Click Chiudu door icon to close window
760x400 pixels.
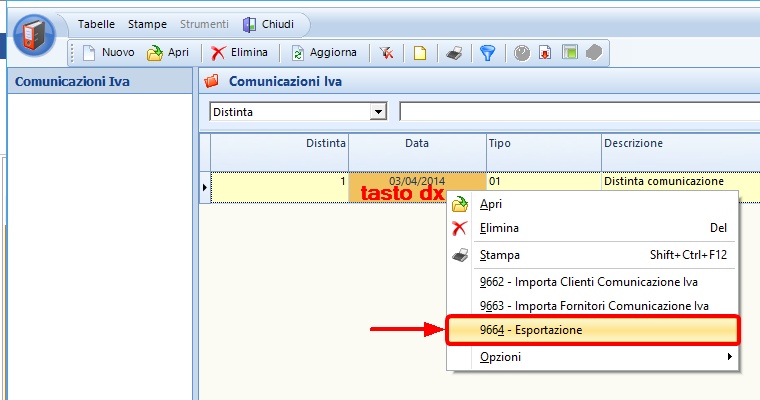point(249,24)
